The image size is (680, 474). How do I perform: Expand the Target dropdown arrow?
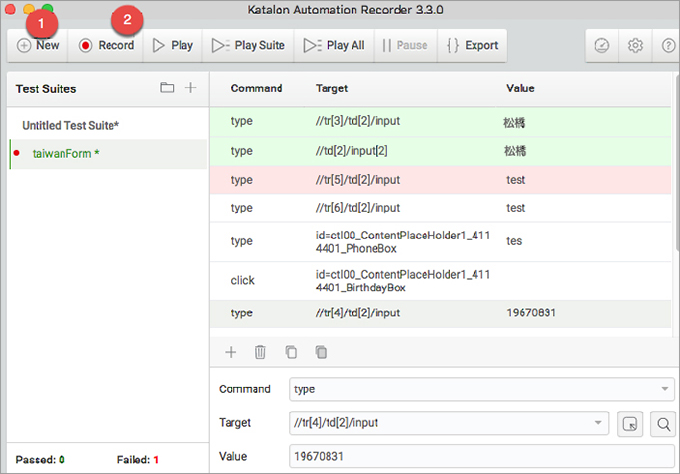(x=598, y=423)
